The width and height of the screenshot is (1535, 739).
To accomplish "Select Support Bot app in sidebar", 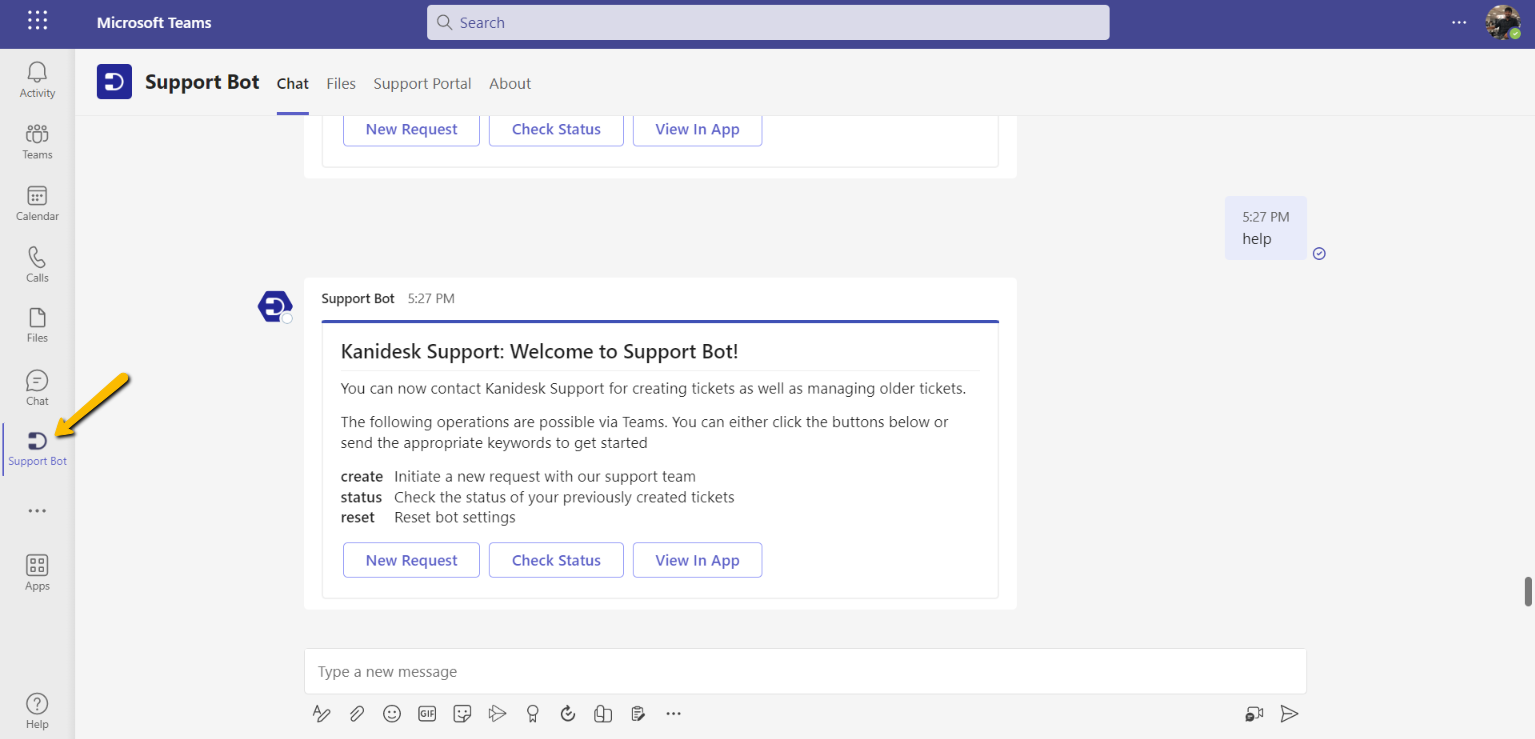I will click(x=37, y=449).
